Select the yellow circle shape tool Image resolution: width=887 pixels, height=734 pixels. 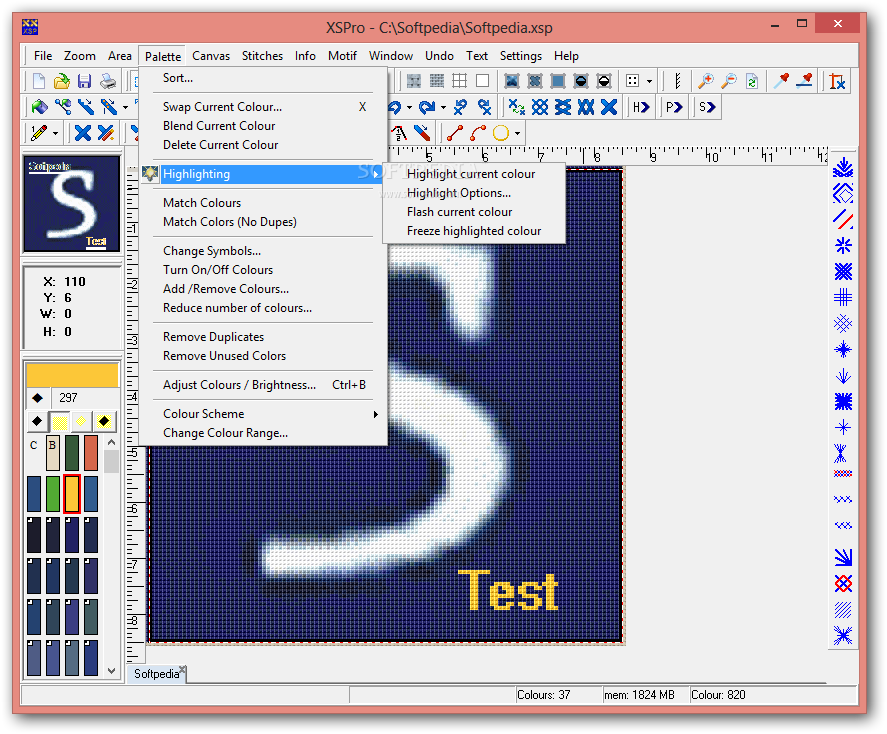point(501,133)
